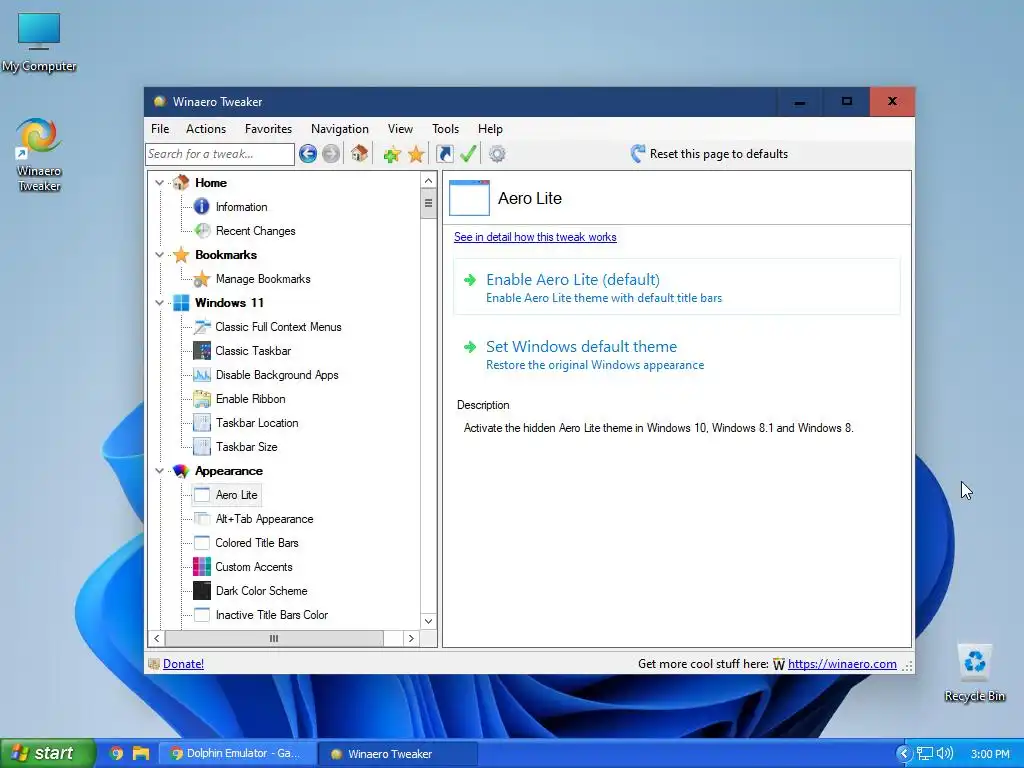Select Alt+Tab Appearance tree item
Image resolution: width=1024 pixels, height=768 pixels.
click(264, 519)
